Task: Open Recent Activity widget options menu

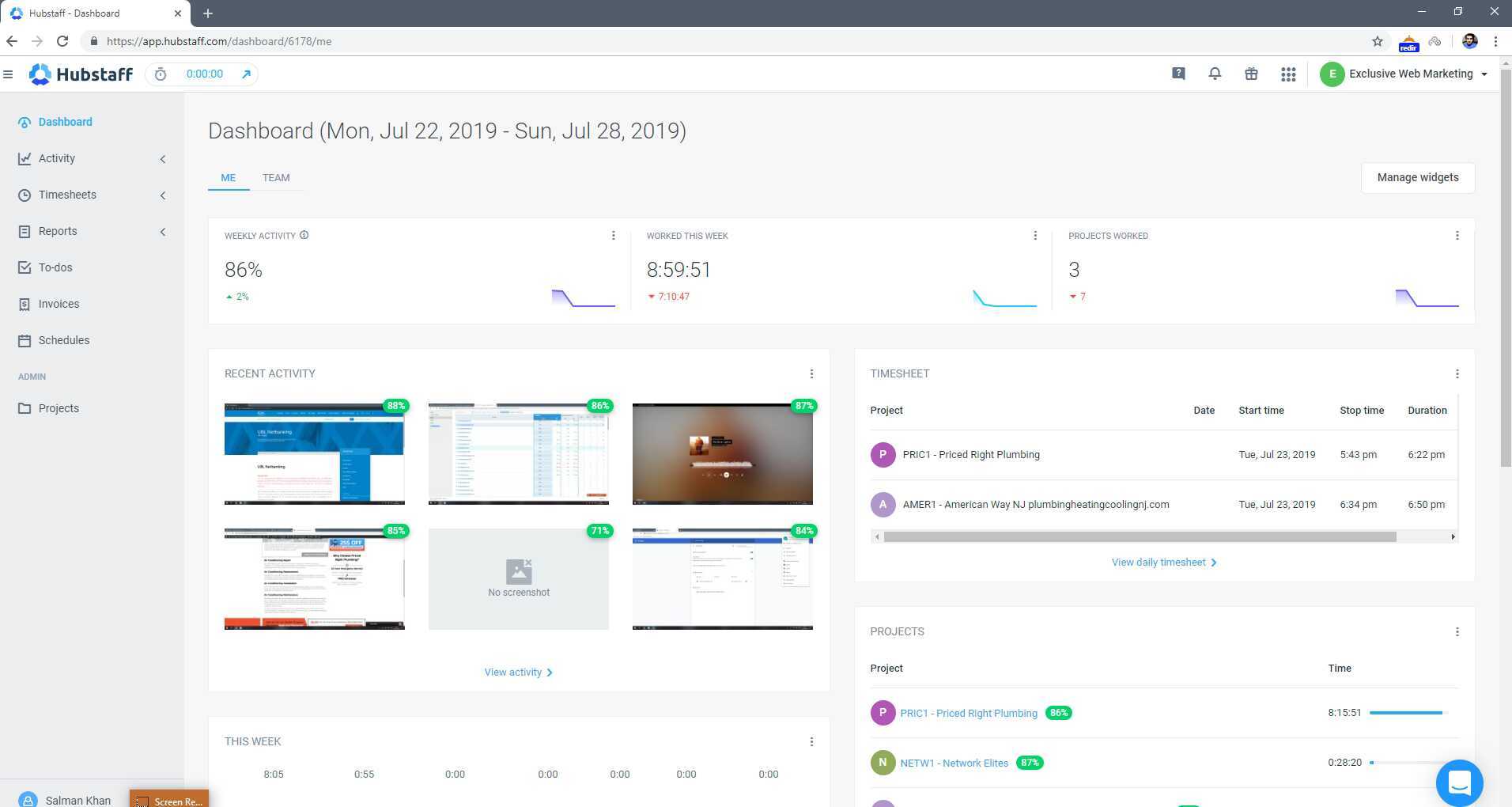Action: 811,373
